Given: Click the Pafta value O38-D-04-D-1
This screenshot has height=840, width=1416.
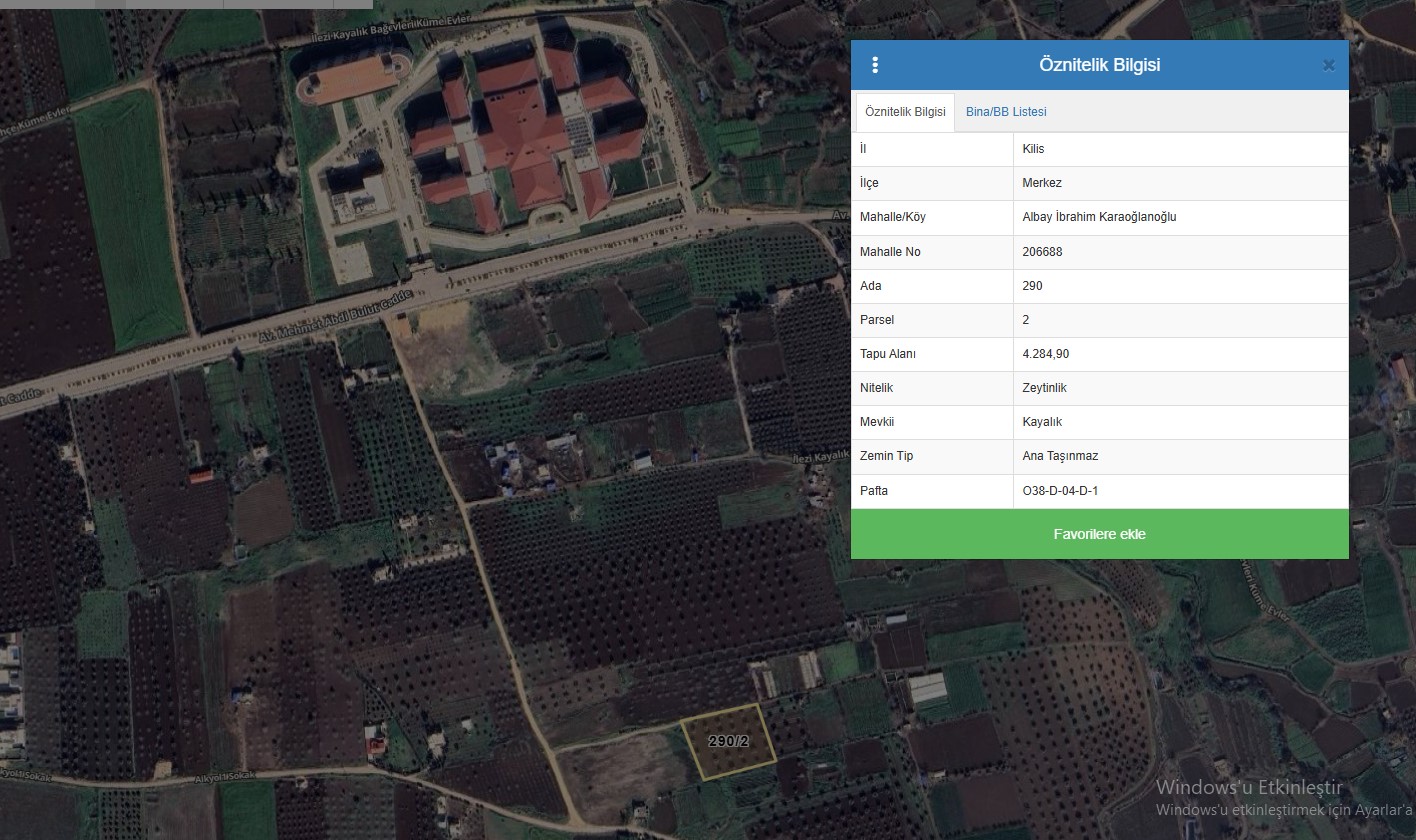Looking at the screenshot, I should click(1060, 491).
